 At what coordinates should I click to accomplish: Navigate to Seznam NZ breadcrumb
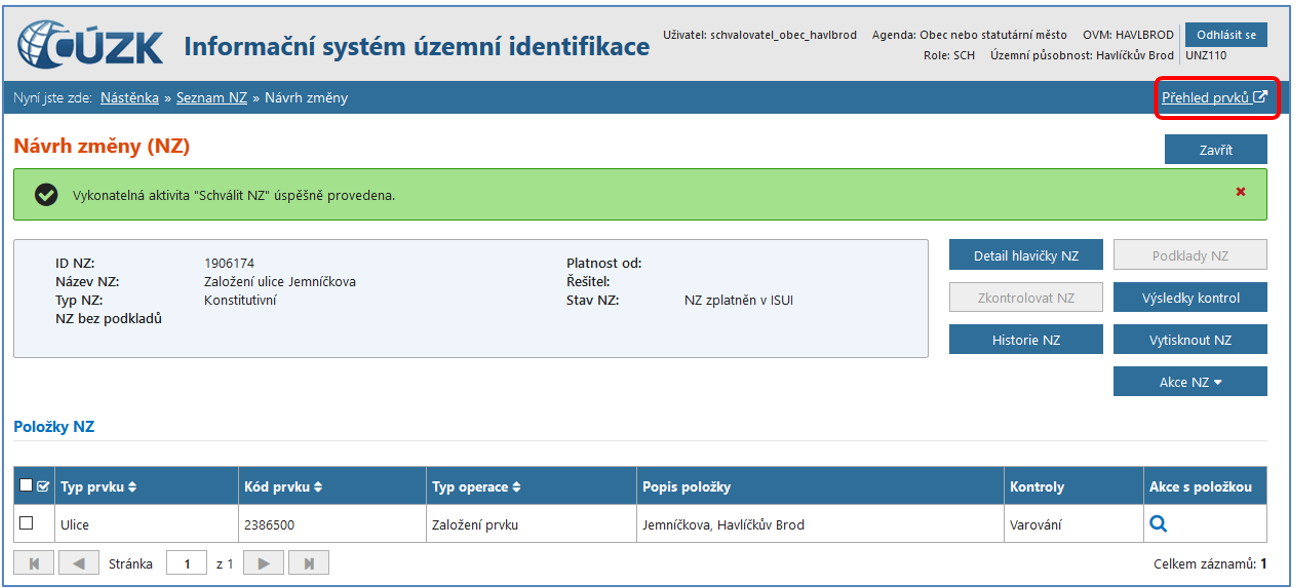tap(211, 98)
